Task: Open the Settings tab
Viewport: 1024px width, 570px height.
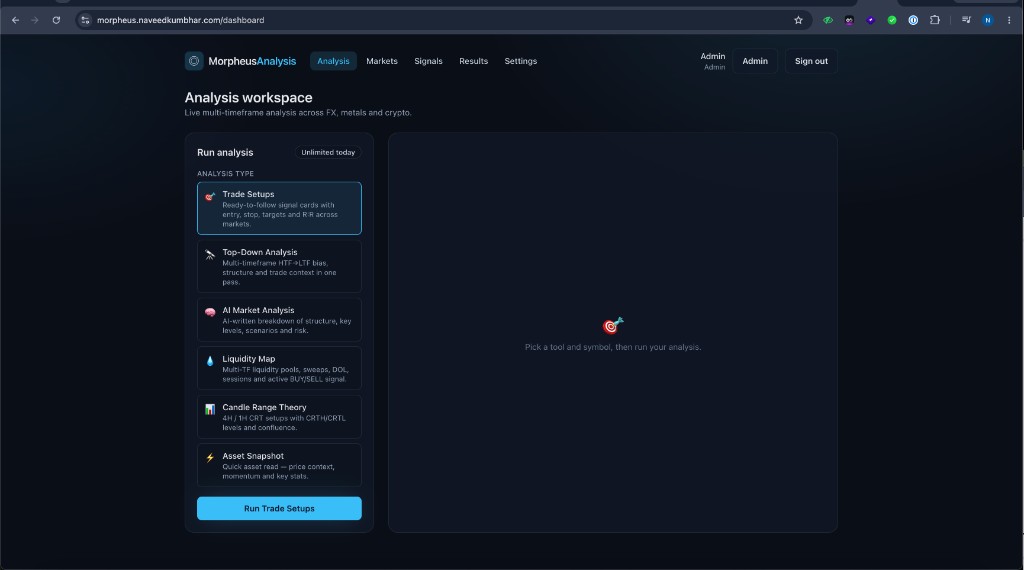Action: coord(520,61)
